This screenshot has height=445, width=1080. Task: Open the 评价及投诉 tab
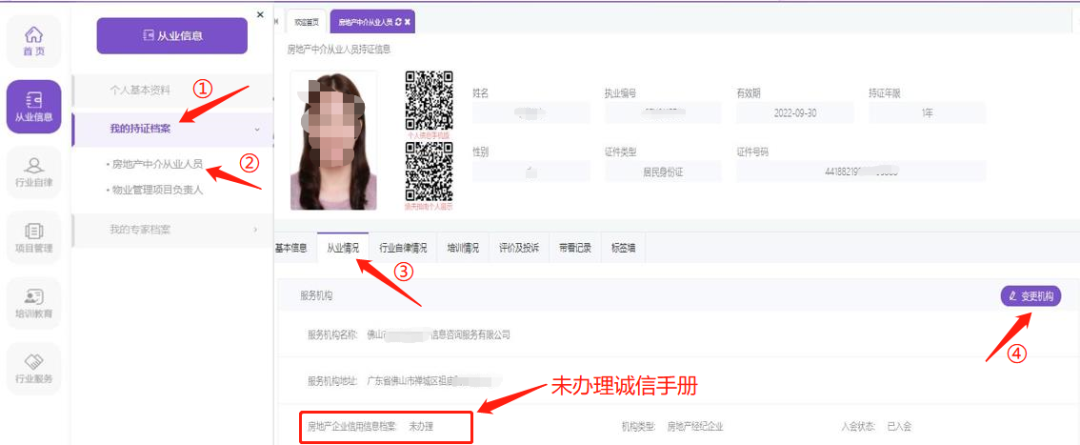click(x=519, y=248)
